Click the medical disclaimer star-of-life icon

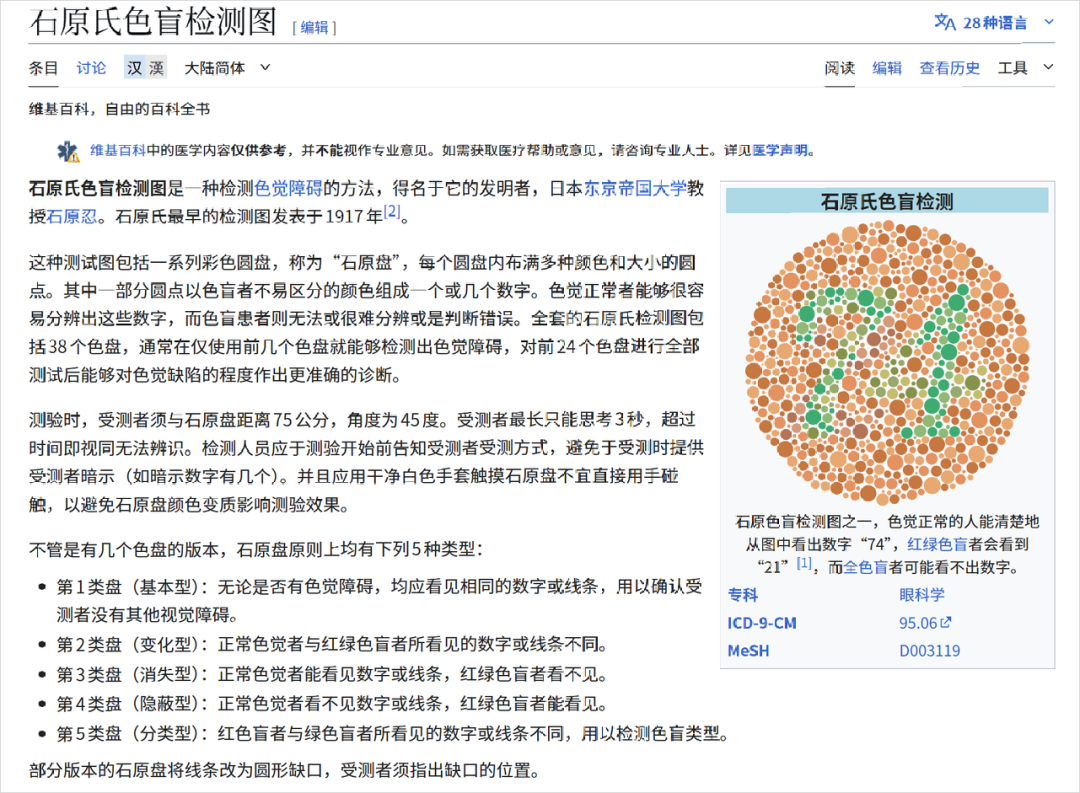(68, 152)
